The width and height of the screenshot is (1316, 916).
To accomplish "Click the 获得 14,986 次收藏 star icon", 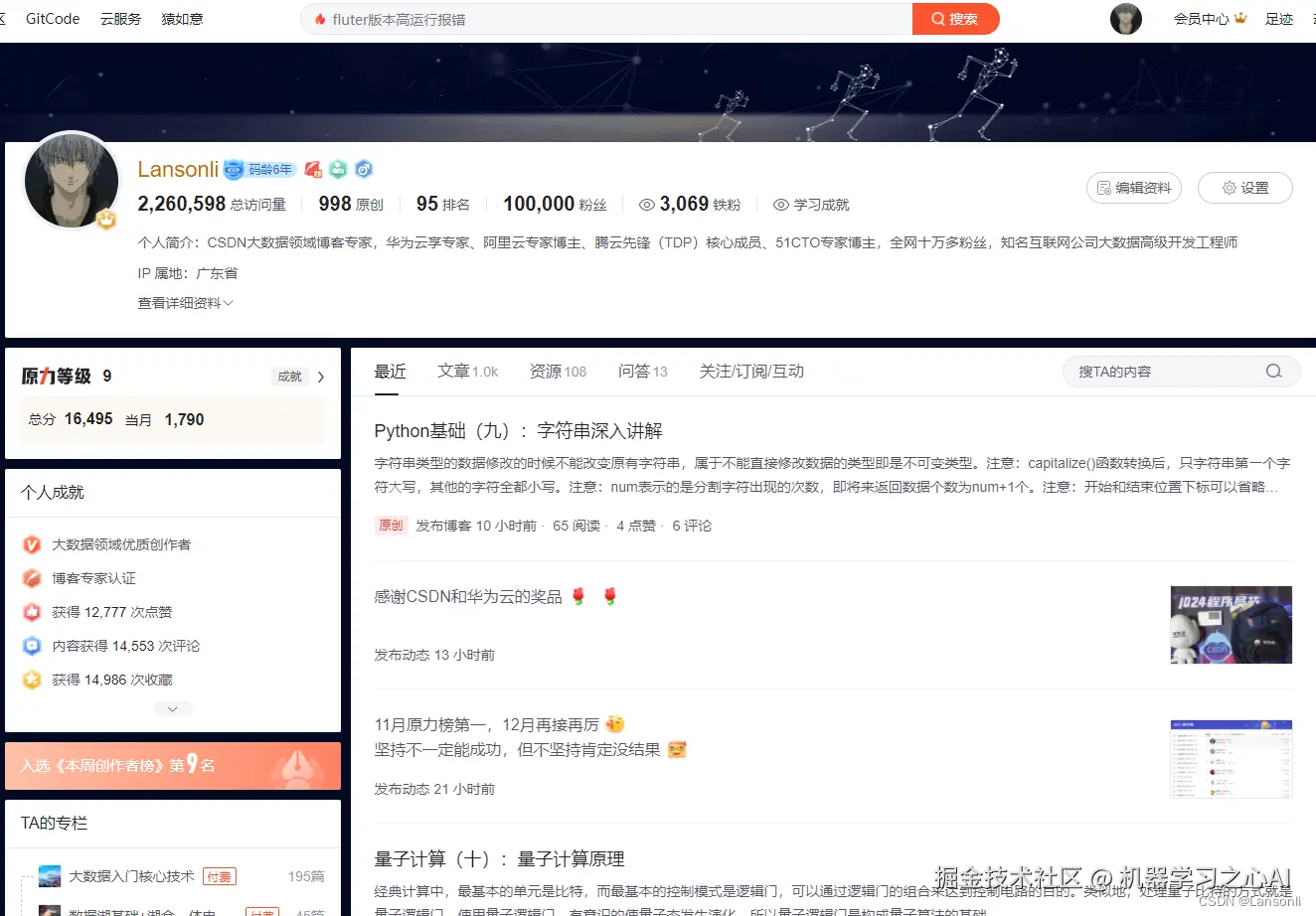I will tap(32, 680).
